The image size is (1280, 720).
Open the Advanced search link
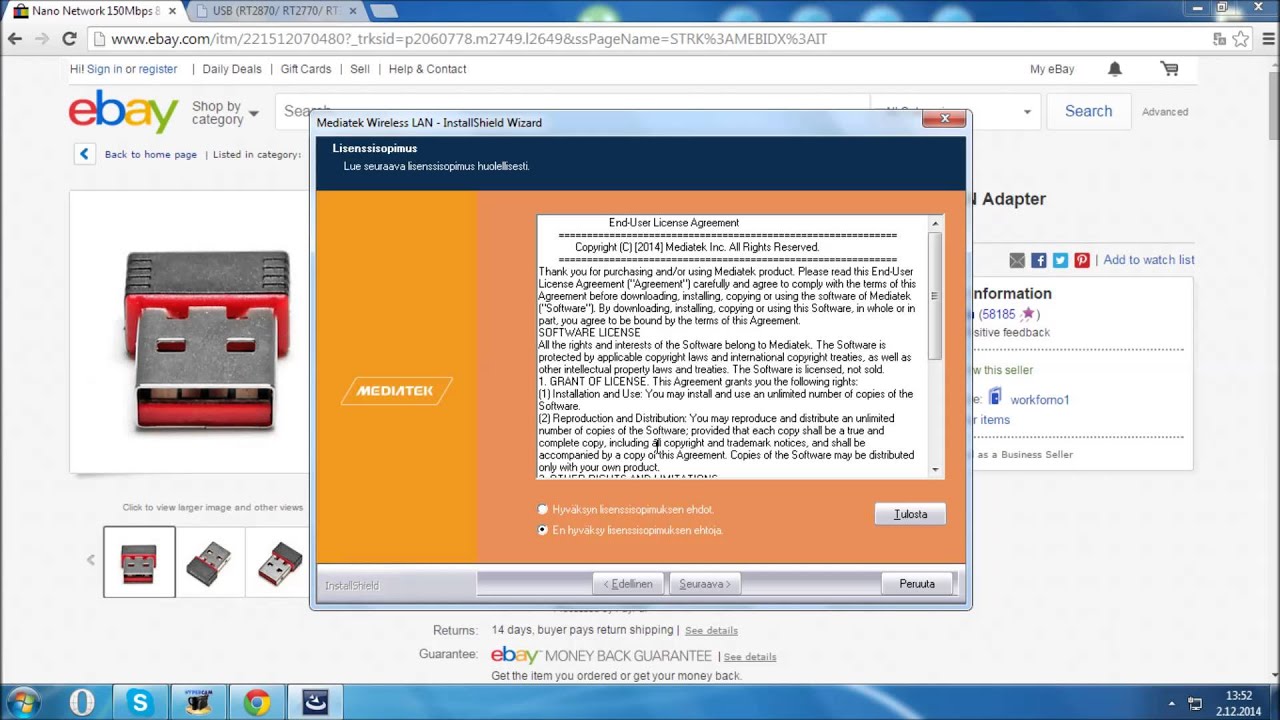(x=1165, y=112)
